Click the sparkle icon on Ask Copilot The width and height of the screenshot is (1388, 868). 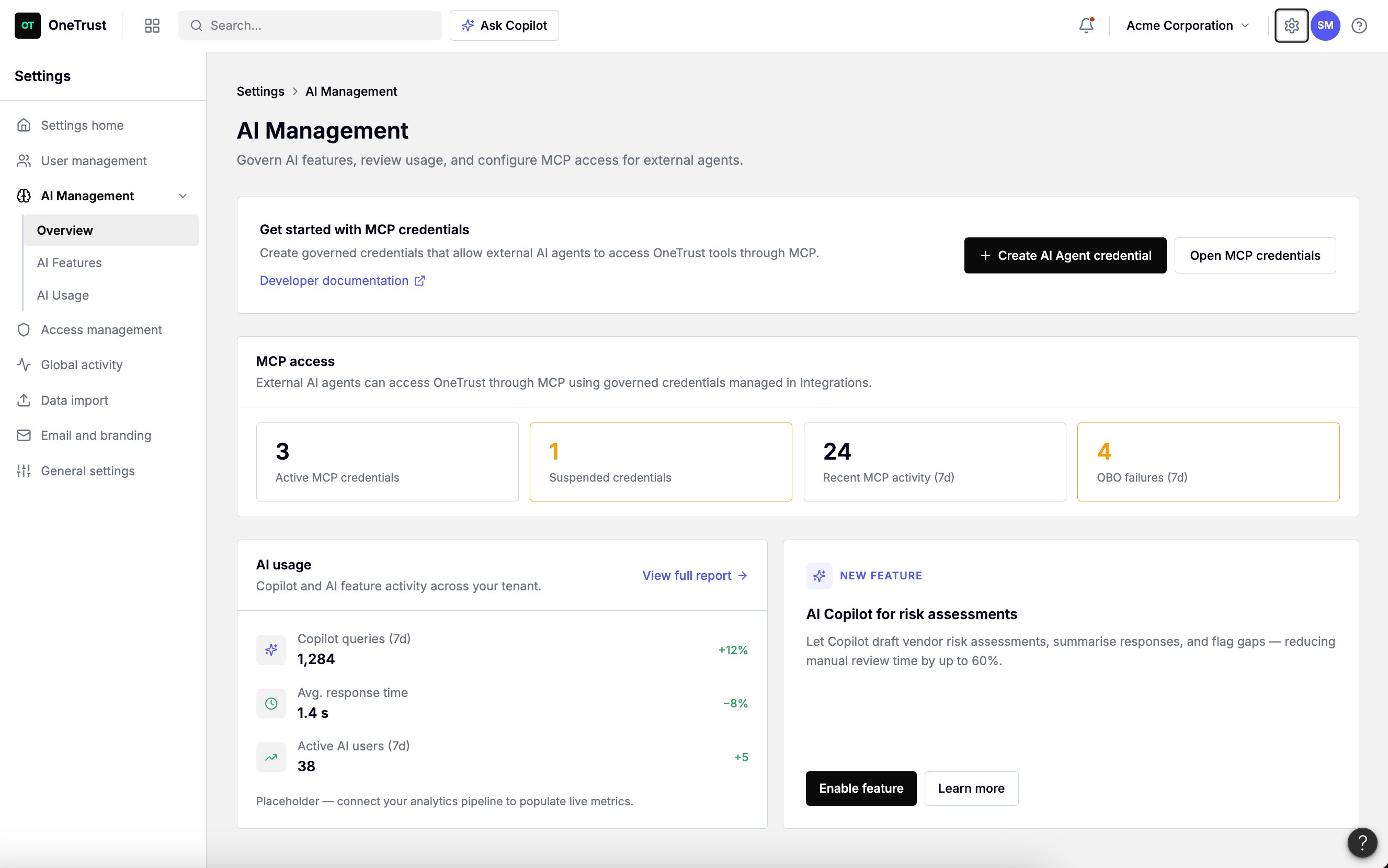click(x=468, y=25)
